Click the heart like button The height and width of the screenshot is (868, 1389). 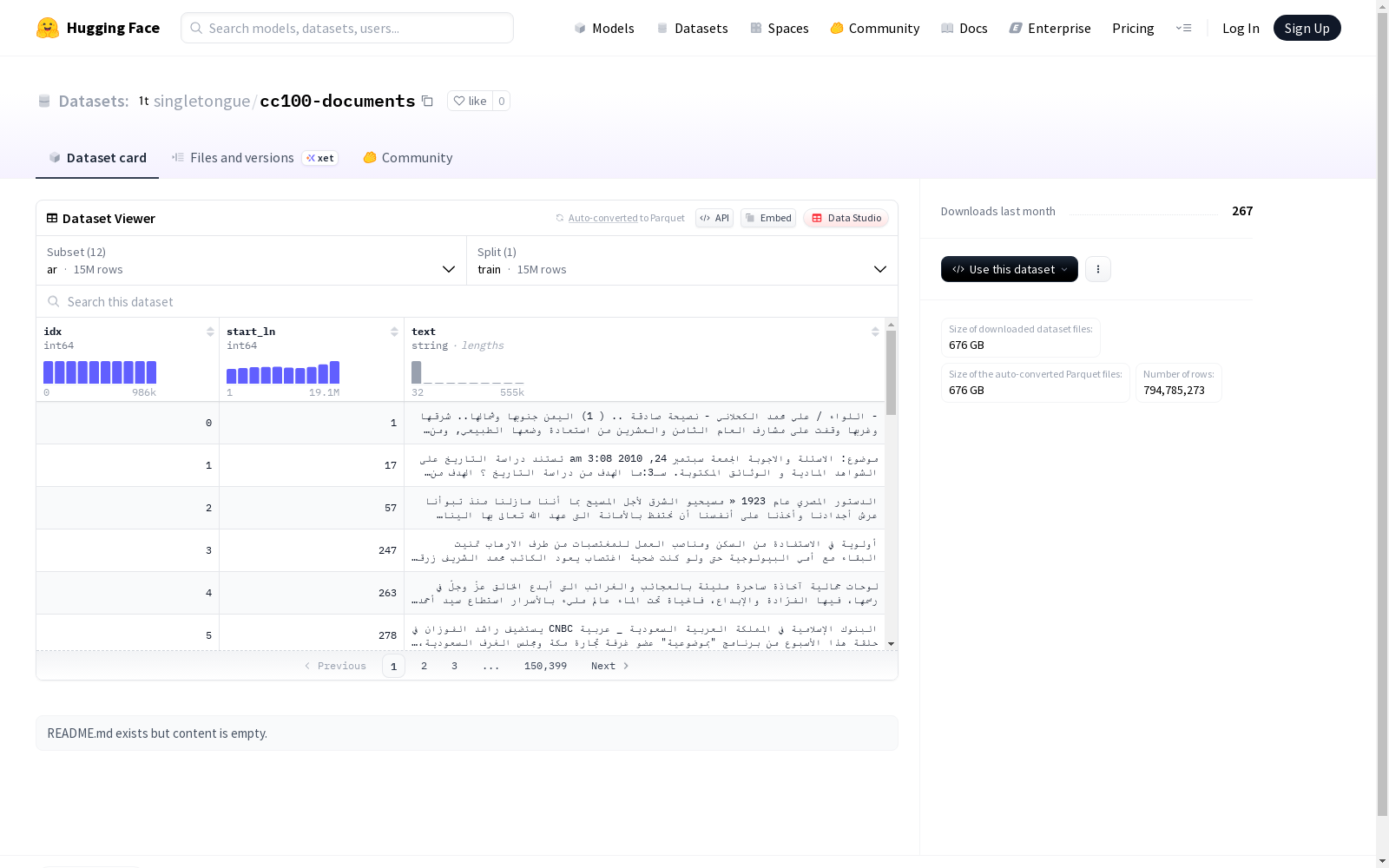(471, 101)
